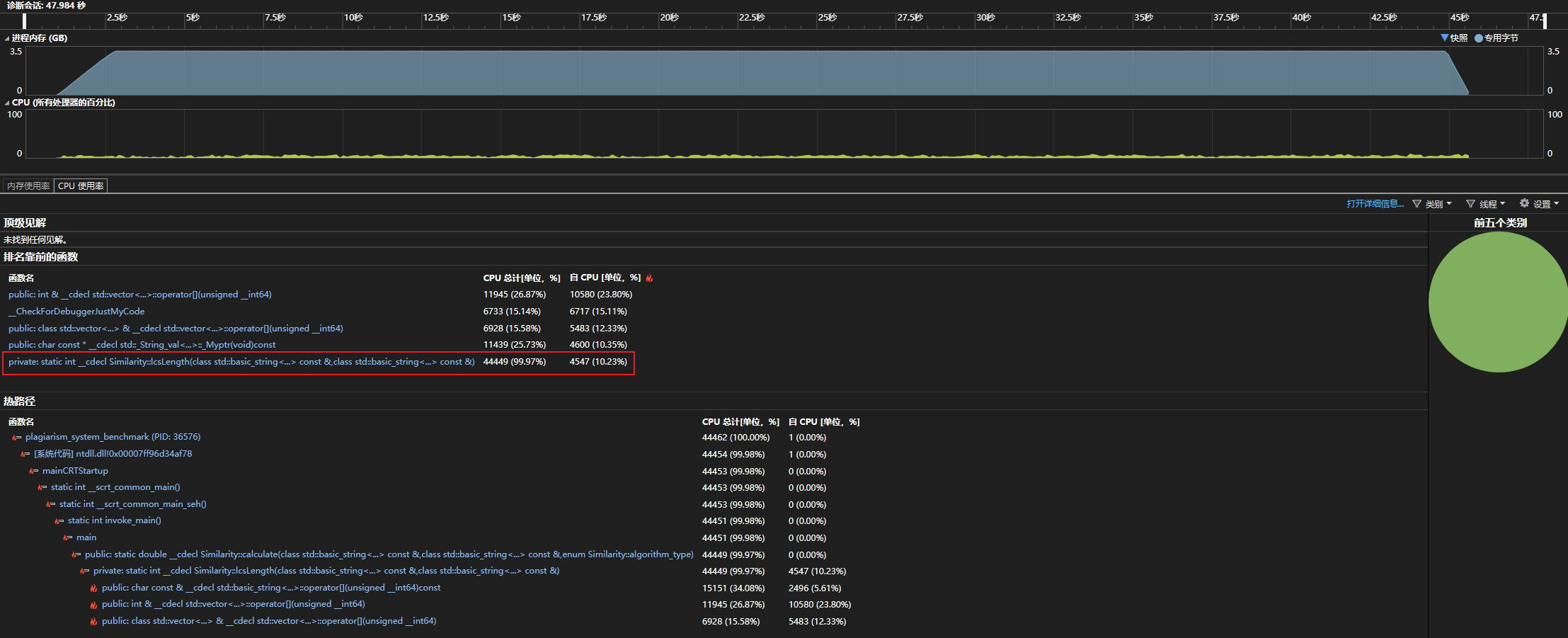The height and width of the screenshot is (638, 1568).
Task: Click the timeline end selection handle
Action: point(1545,21)
